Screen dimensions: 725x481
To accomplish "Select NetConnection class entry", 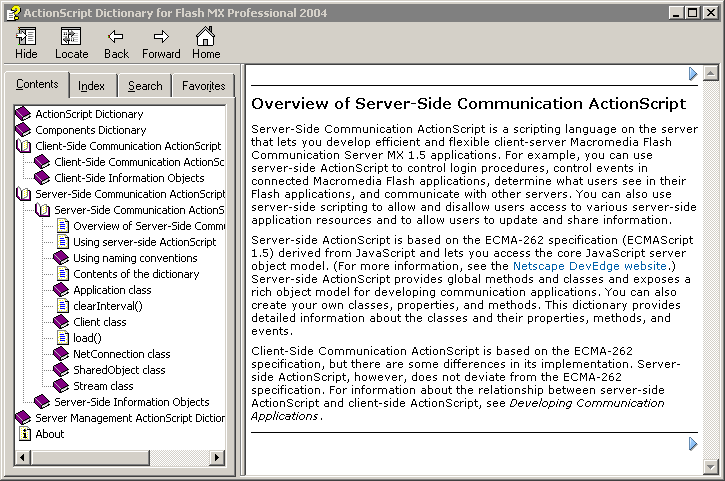I will coord(122,354).
